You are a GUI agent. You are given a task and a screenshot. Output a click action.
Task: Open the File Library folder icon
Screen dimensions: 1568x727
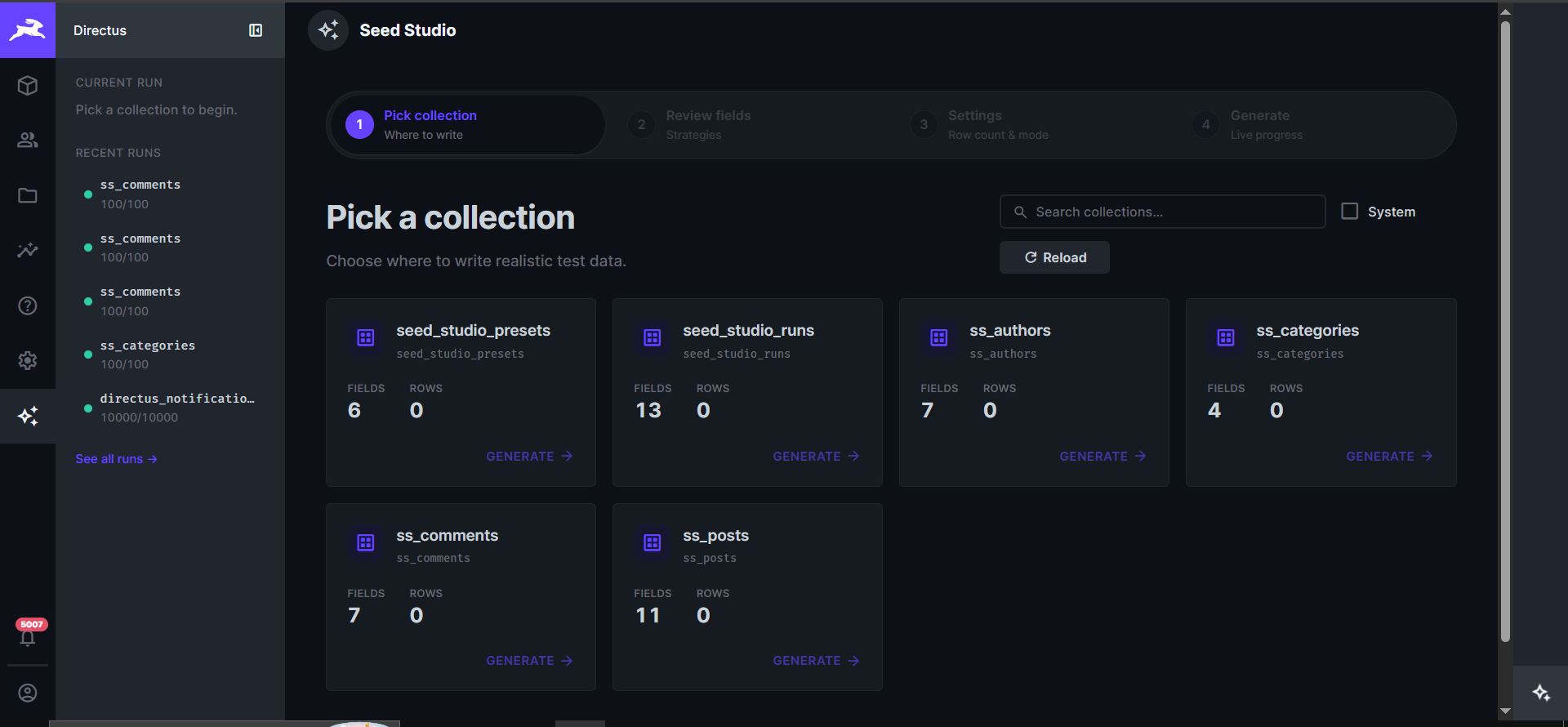pyautogui.click(x=28, y=195)
